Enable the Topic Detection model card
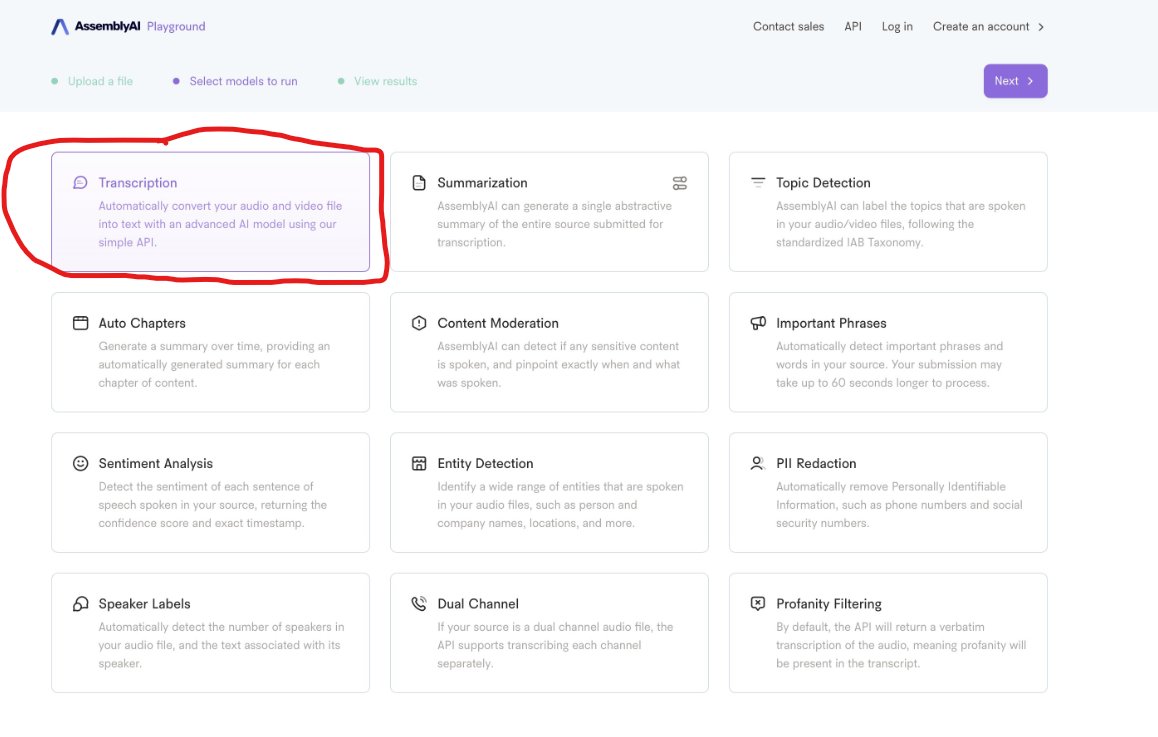The height and width of the screenshot is (737, 1158). point(888,212)
